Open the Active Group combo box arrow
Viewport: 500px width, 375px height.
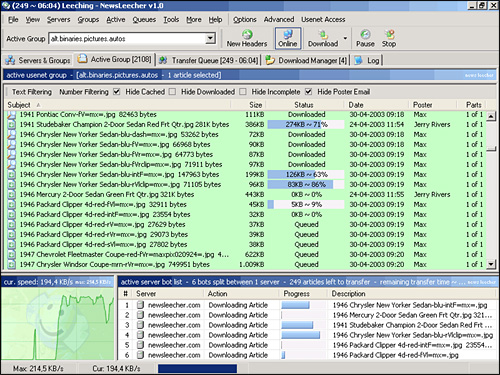pyautogui.click(x=210, y=39)
